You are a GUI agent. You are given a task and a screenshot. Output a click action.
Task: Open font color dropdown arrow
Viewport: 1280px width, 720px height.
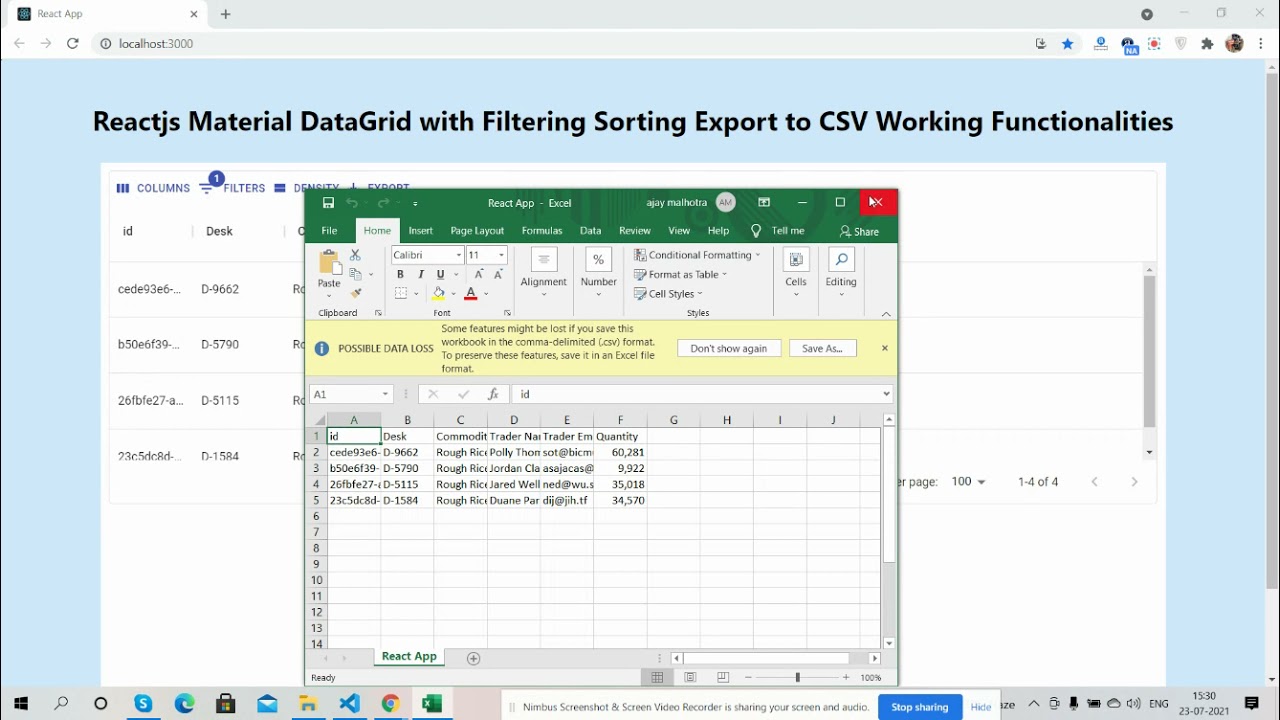486,294
